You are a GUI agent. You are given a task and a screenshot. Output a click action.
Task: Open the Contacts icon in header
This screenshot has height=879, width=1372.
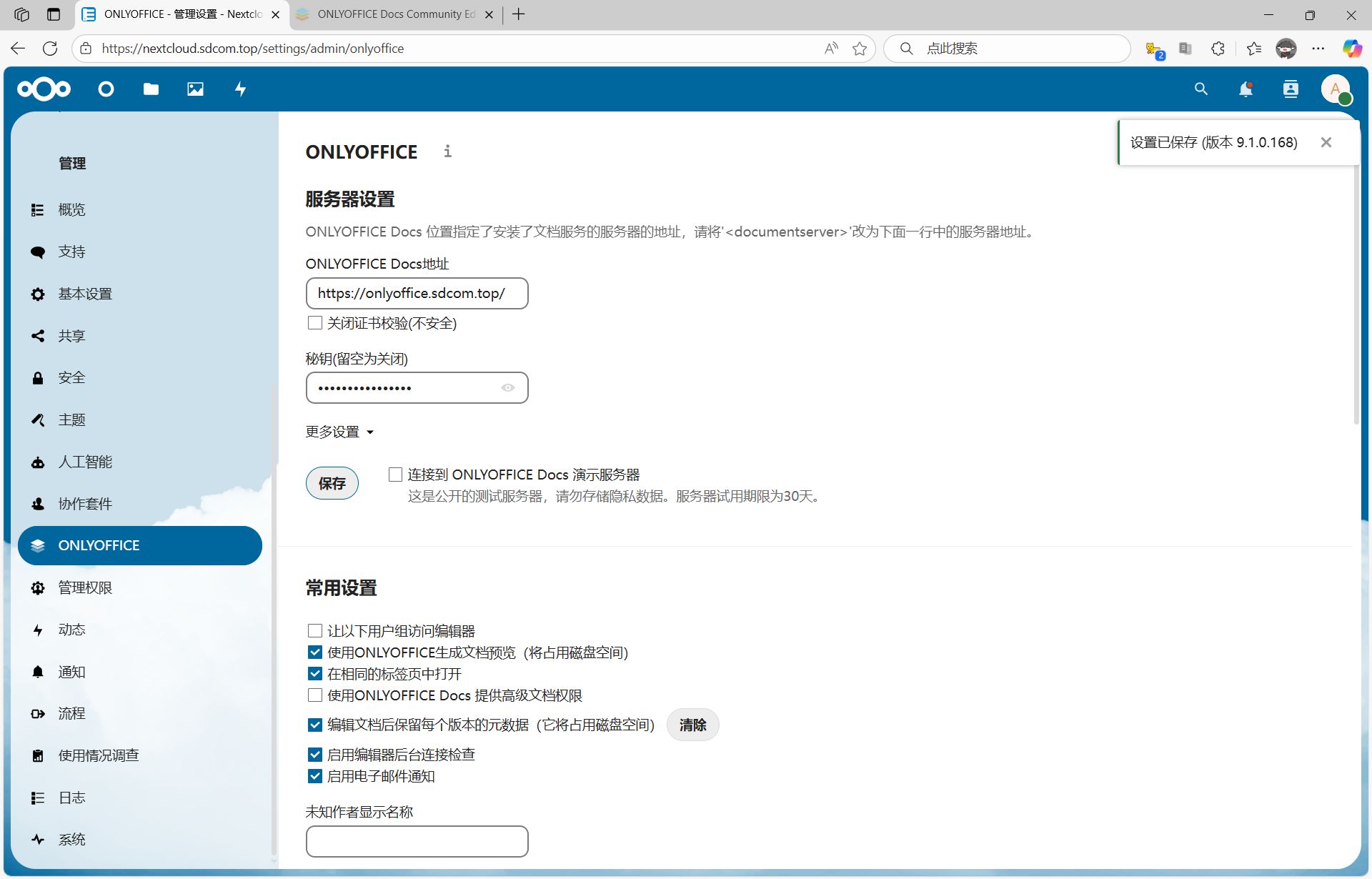[1291, 89]
